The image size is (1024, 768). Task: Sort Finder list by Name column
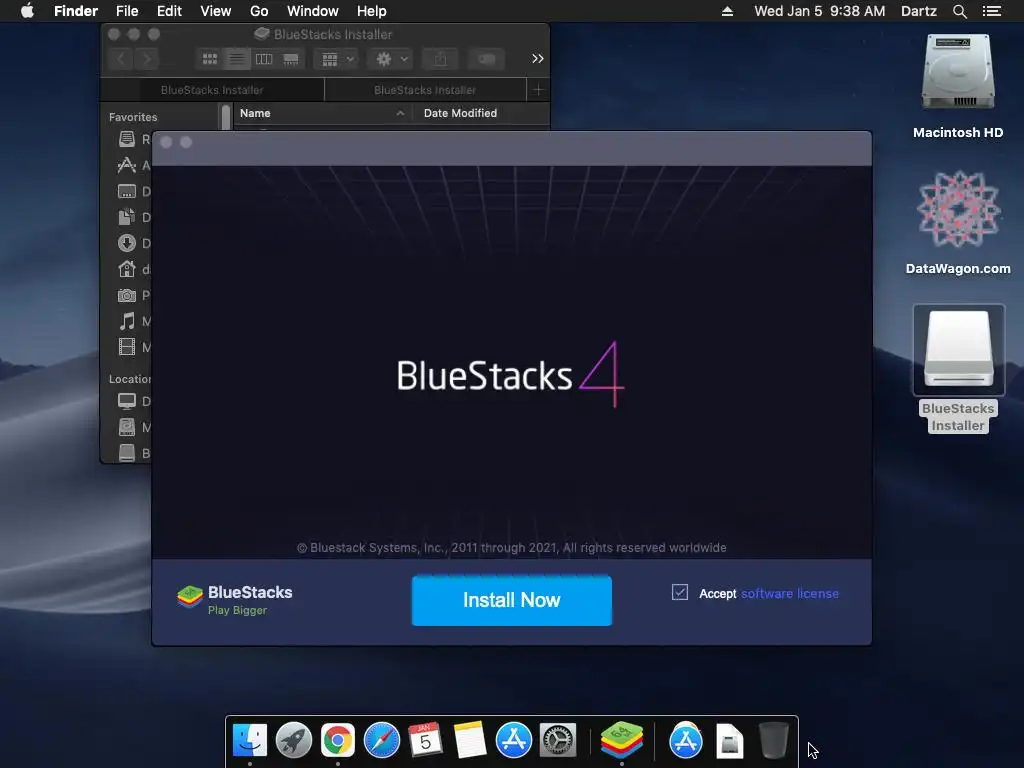(x=255, y=113)
